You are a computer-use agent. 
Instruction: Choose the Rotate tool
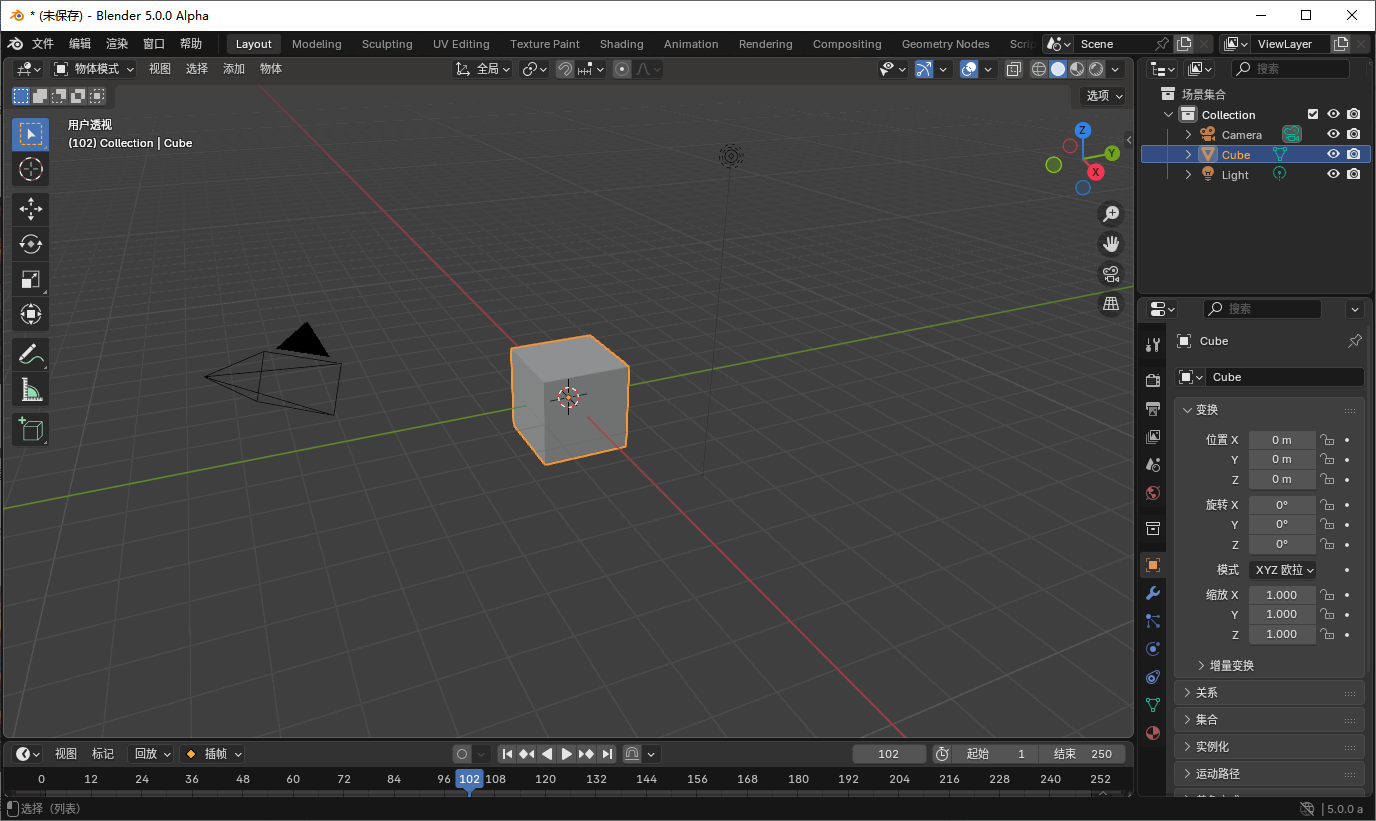pyautogui.click(x=30, y=244)
